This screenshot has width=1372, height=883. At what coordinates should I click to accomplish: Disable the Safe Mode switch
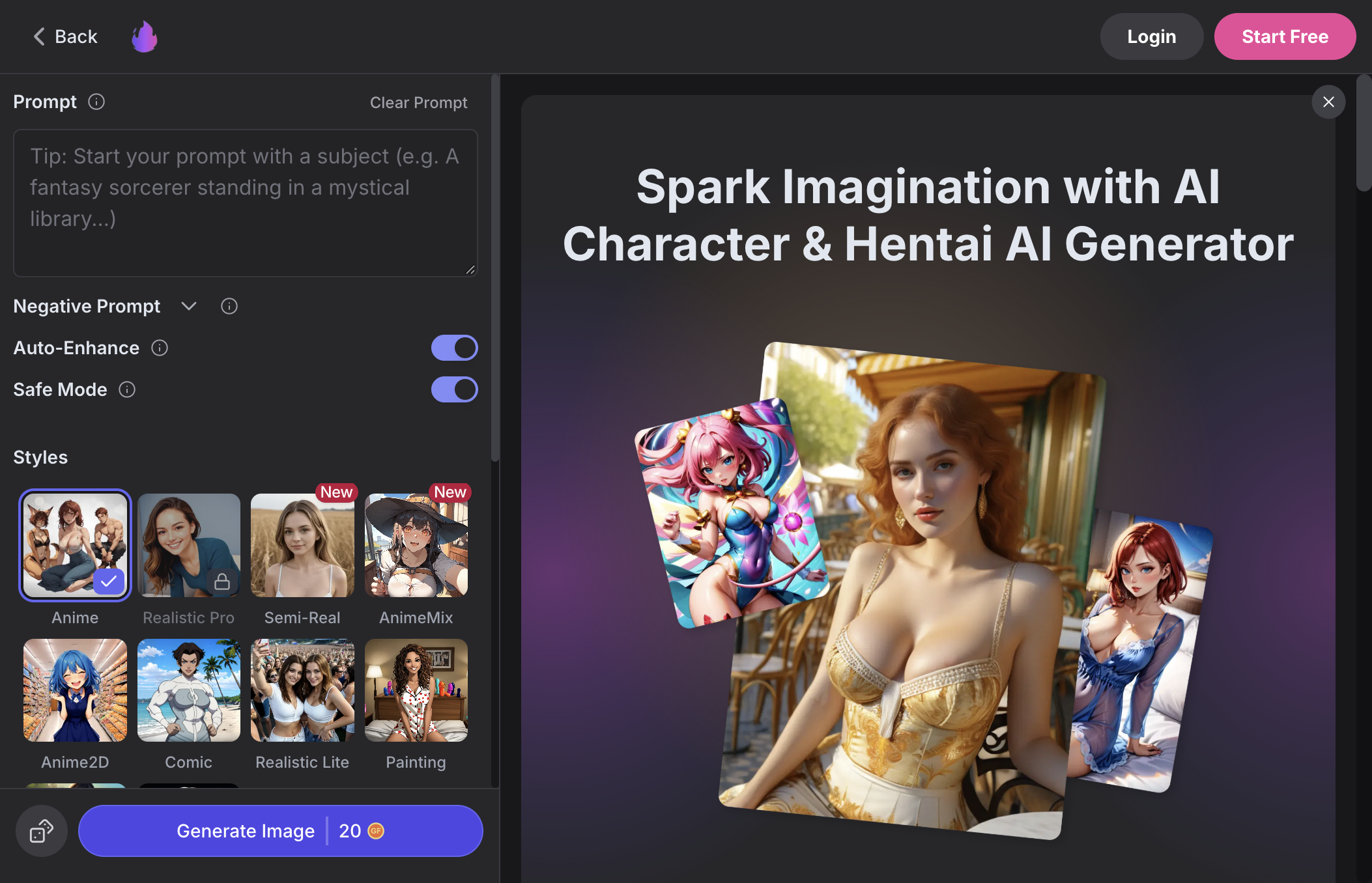click(455, 389)
